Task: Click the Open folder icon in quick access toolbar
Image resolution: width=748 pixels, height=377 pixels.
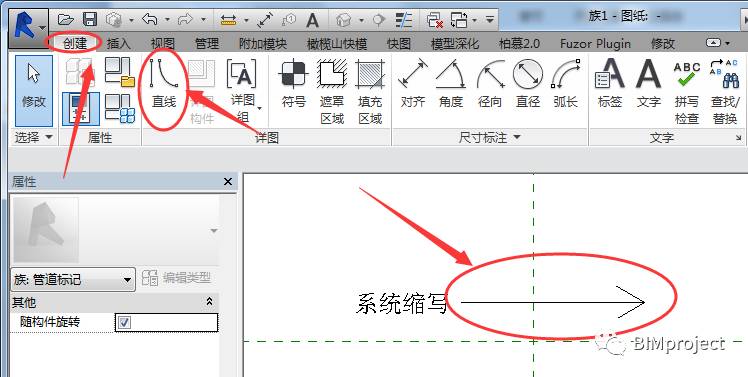Action: [x=66, y=20]
